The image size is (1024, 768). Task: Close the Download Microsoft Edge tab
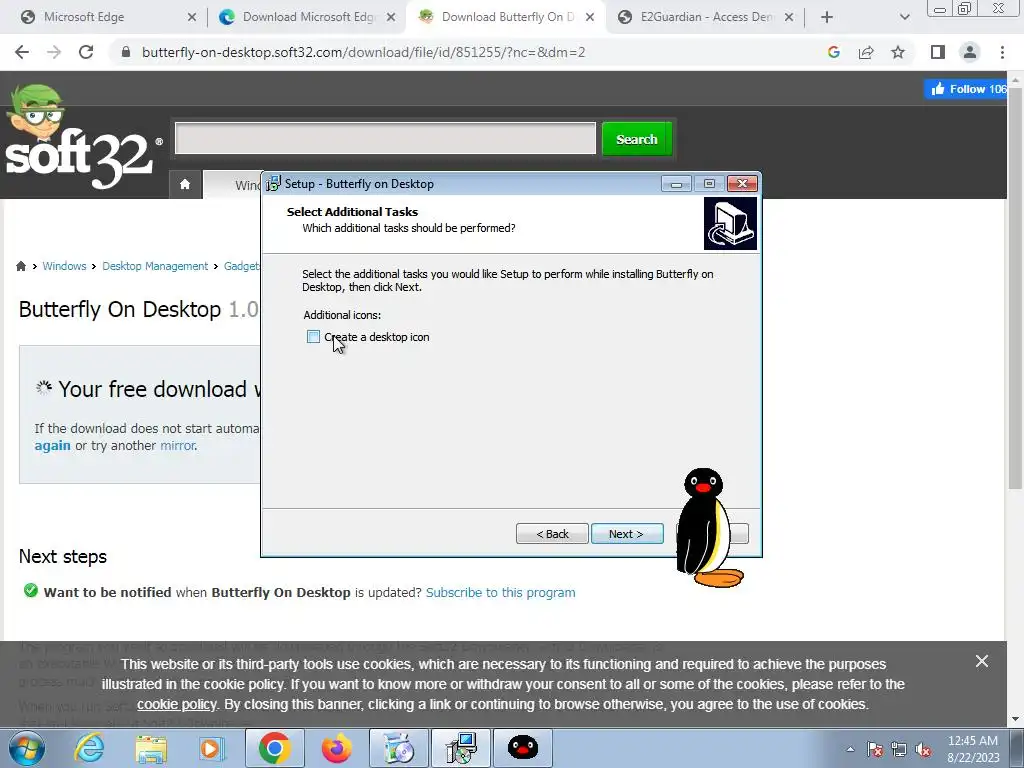click(391, 18)
